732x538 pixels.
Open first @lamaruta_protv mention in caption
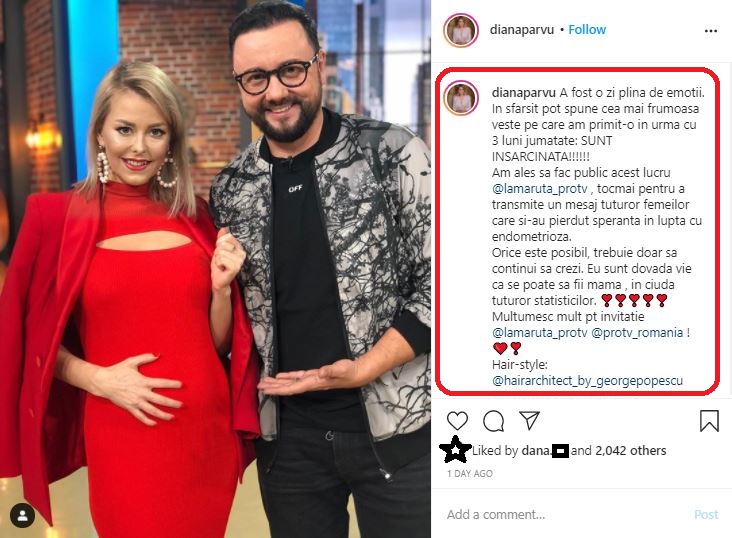(x=539, y=189)
